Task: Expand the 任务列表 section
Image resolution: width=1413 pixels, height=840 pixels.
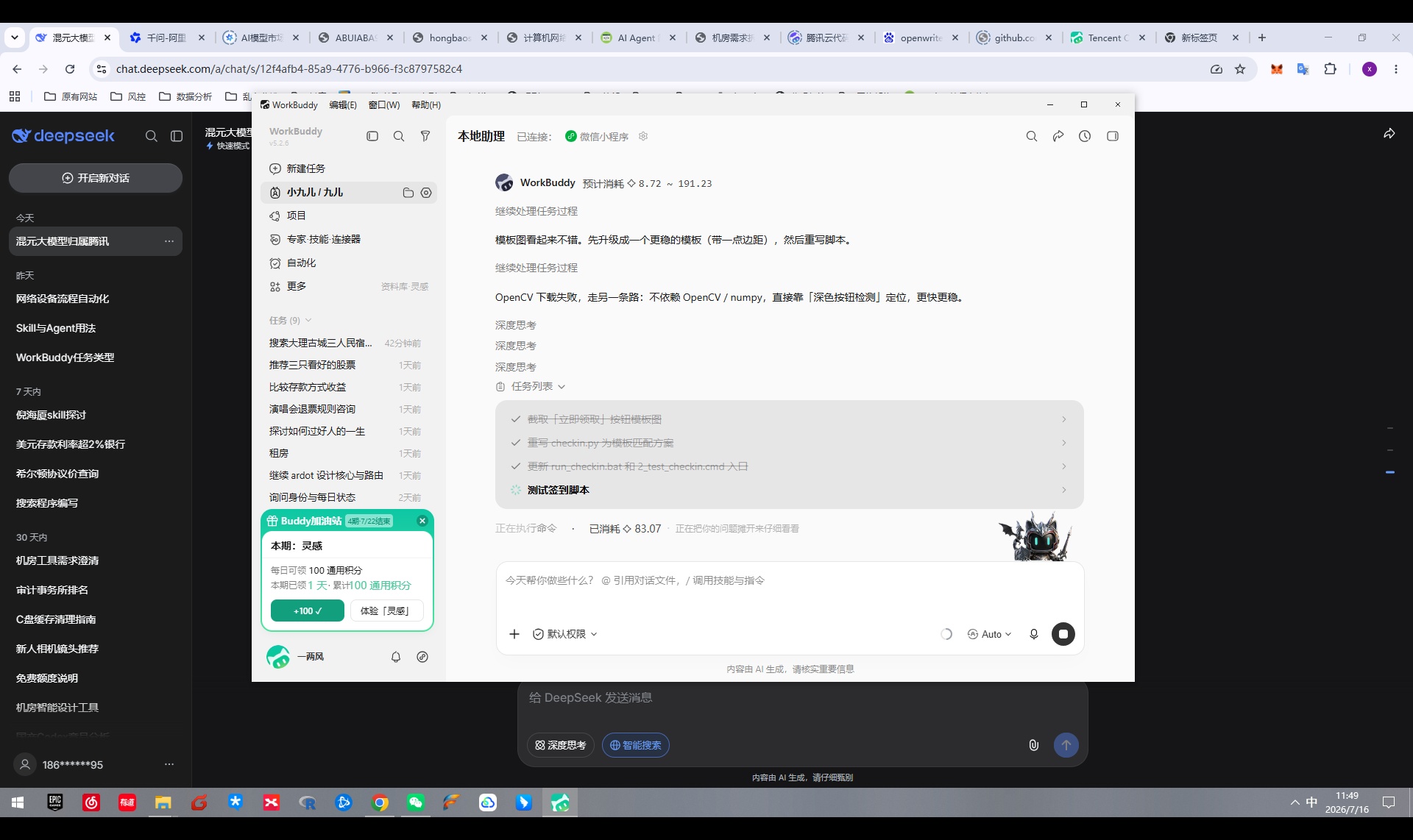Action: pos(531,386)
